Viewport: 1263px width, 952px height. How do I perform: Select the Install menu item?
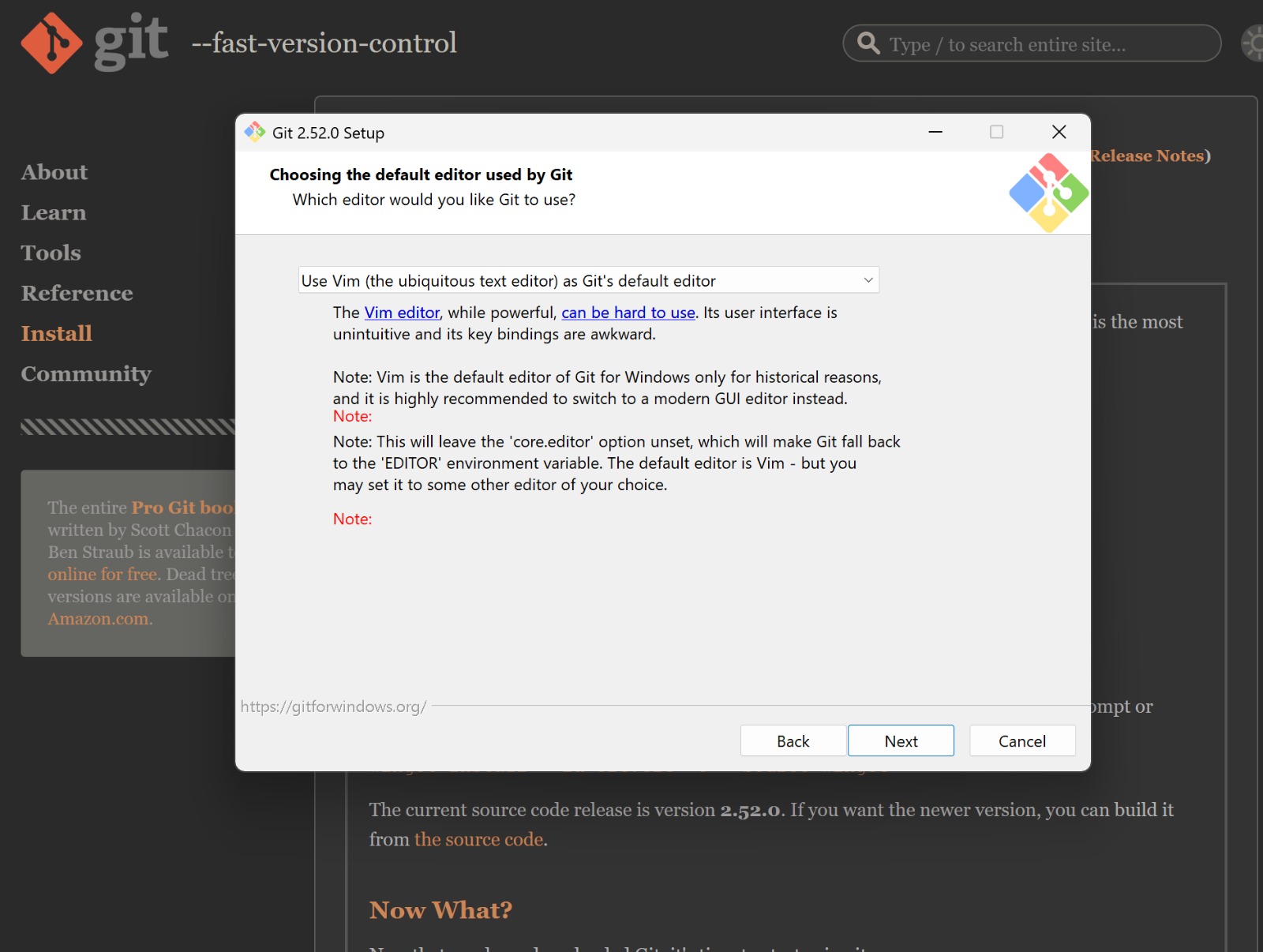[x=57, y=333]
